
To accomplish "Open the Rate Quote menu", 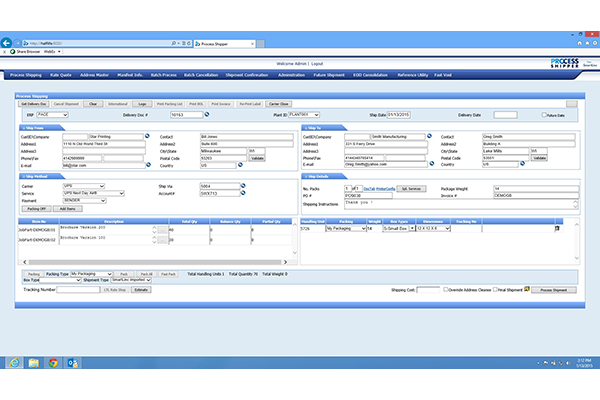I will point(61,75).
